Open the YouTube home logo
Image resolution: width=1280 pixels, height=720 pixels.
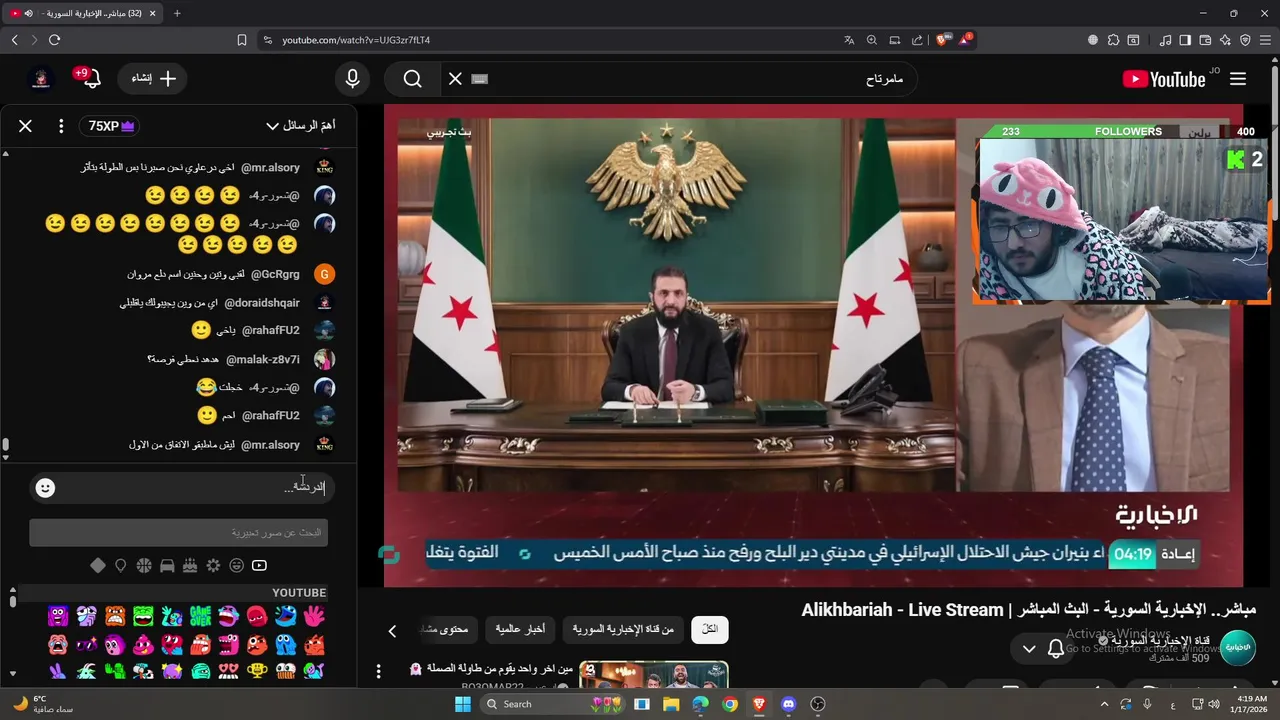coord(1164,79)
